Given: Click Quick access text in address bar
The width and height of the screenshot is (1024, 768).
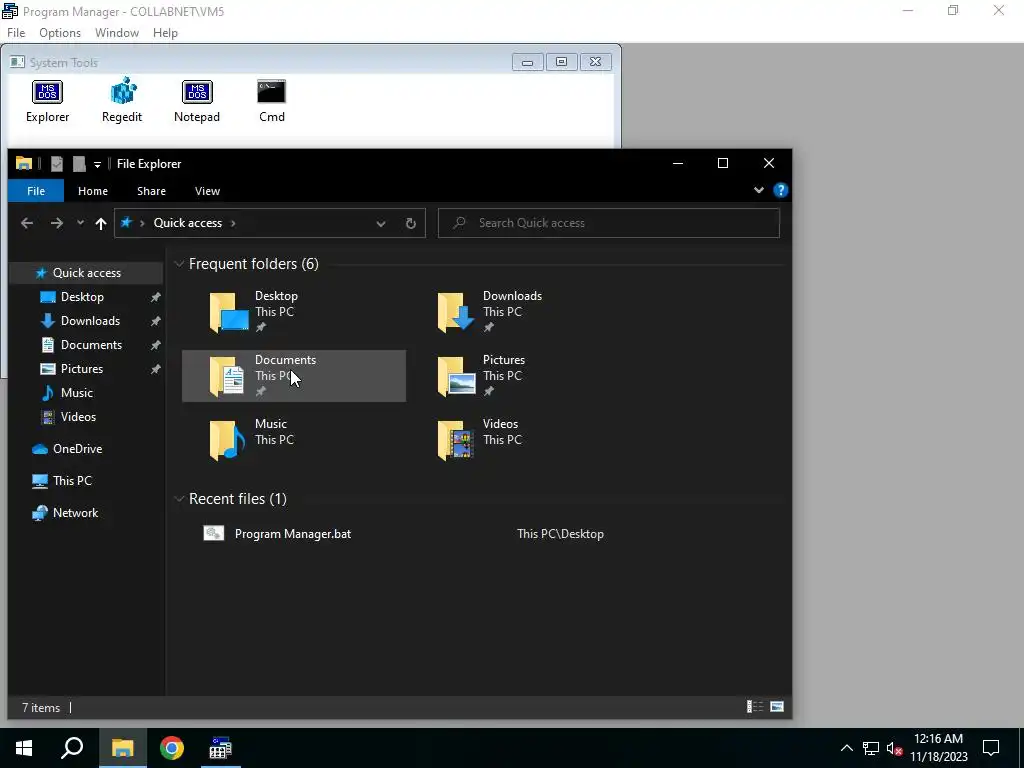Looking at the screenshot, I should 188,223.
